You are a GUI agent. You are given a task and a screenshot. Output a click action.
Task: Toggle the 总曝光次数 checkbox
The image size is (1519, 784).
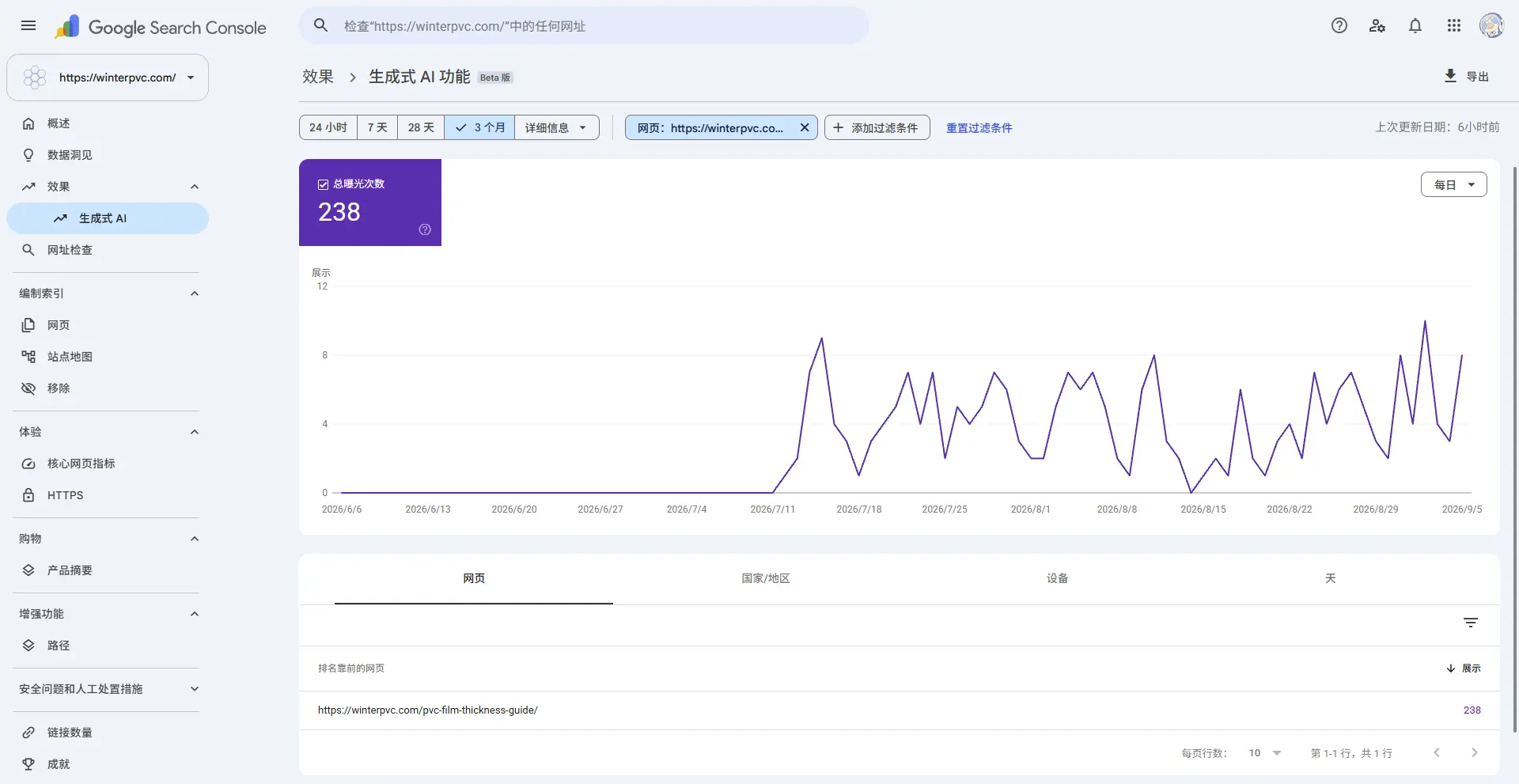323,184
